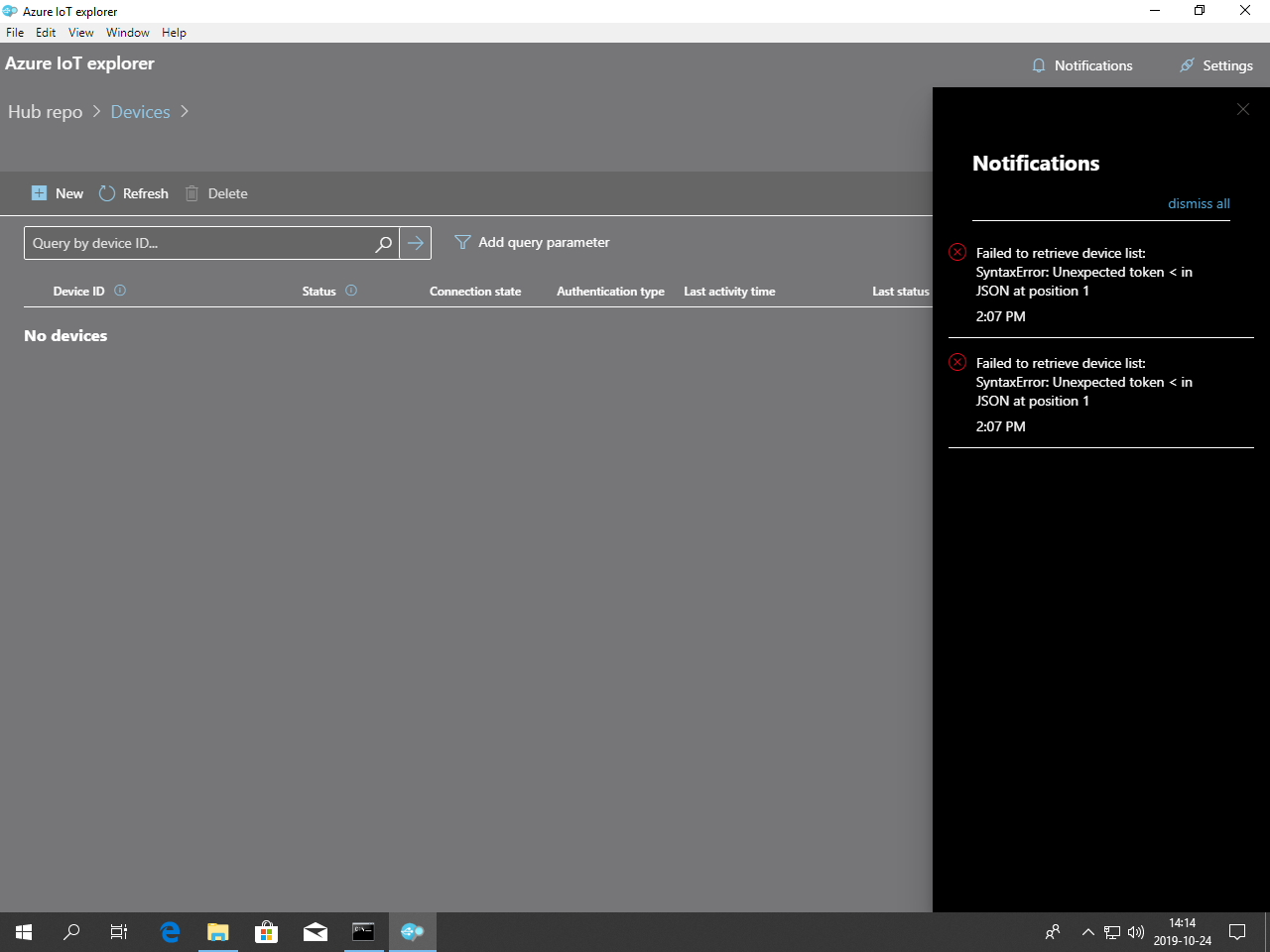Delete selected devices with the trash icon

click(191, 193)
